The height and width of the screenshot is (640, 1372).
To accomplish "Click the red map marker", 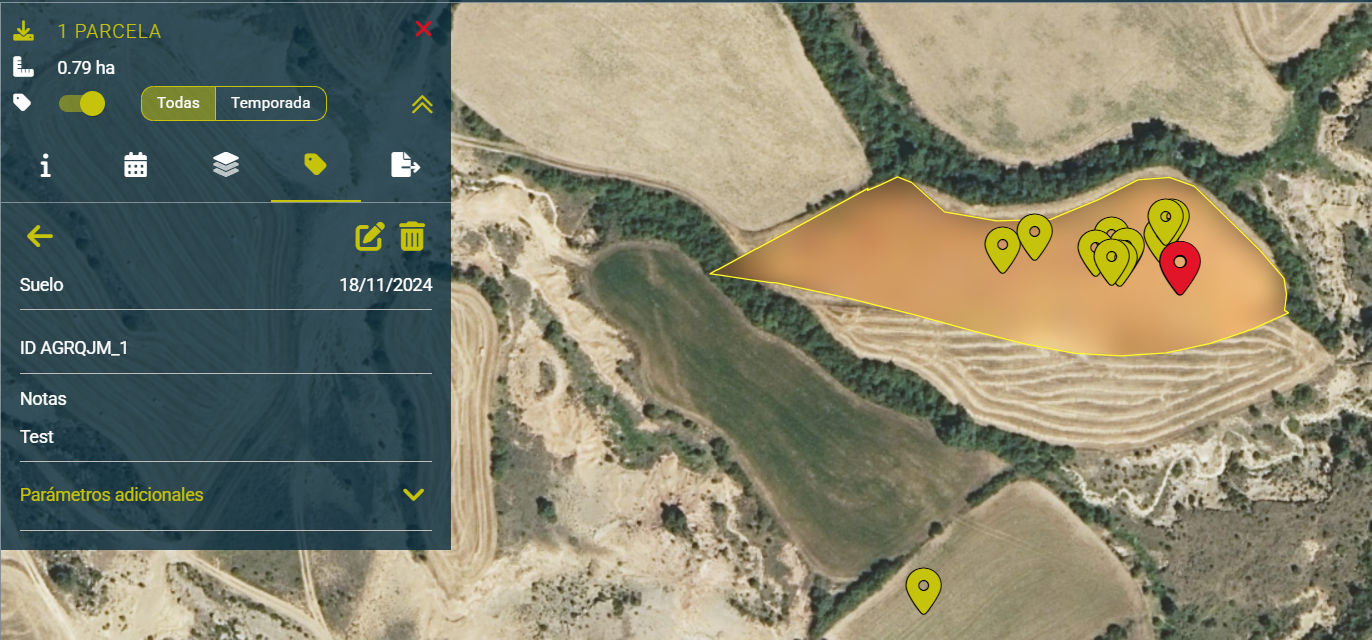I will 1180,264.
